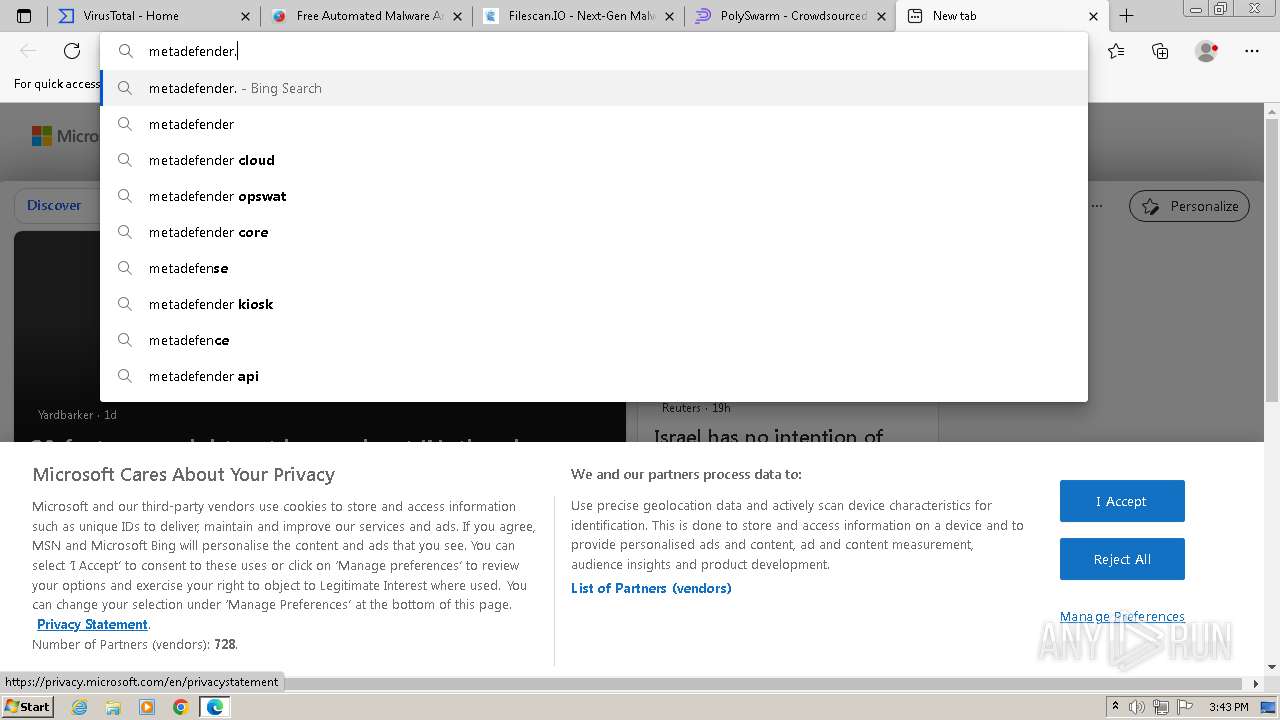The width and height of the screenshot is (1280, 720).
Task: Open the Collections icon in toolbar
Action: click(1160, 51)
